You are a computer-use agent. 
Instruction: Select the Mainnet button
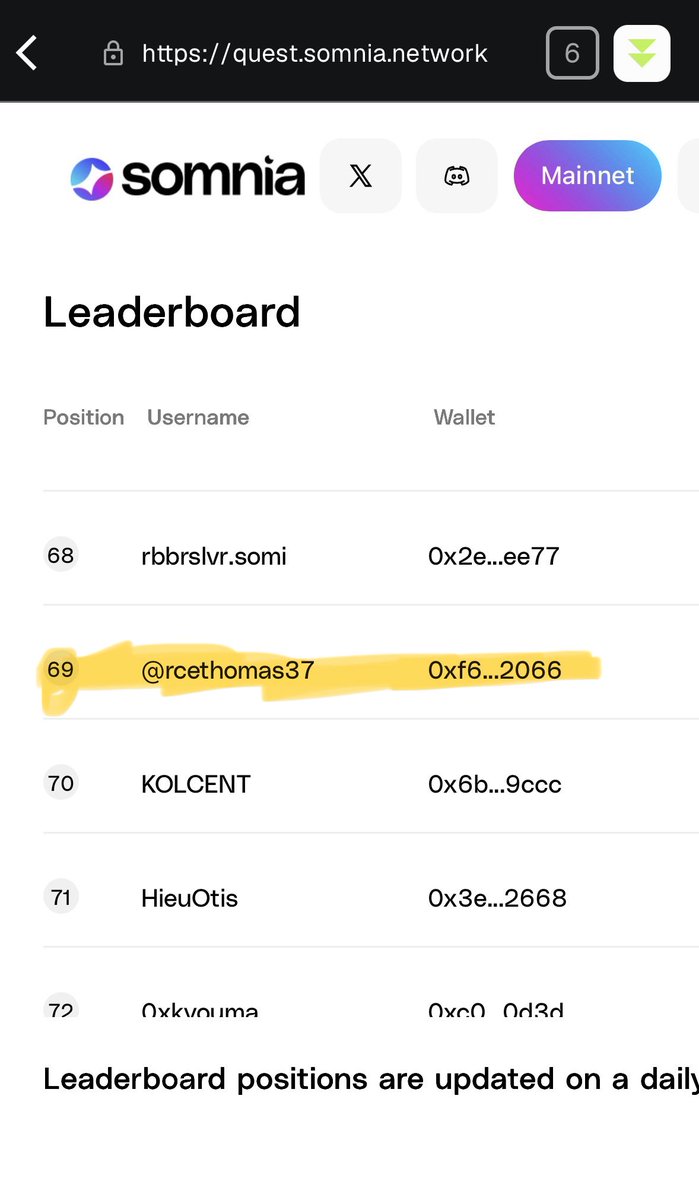(x=588, y=176)
